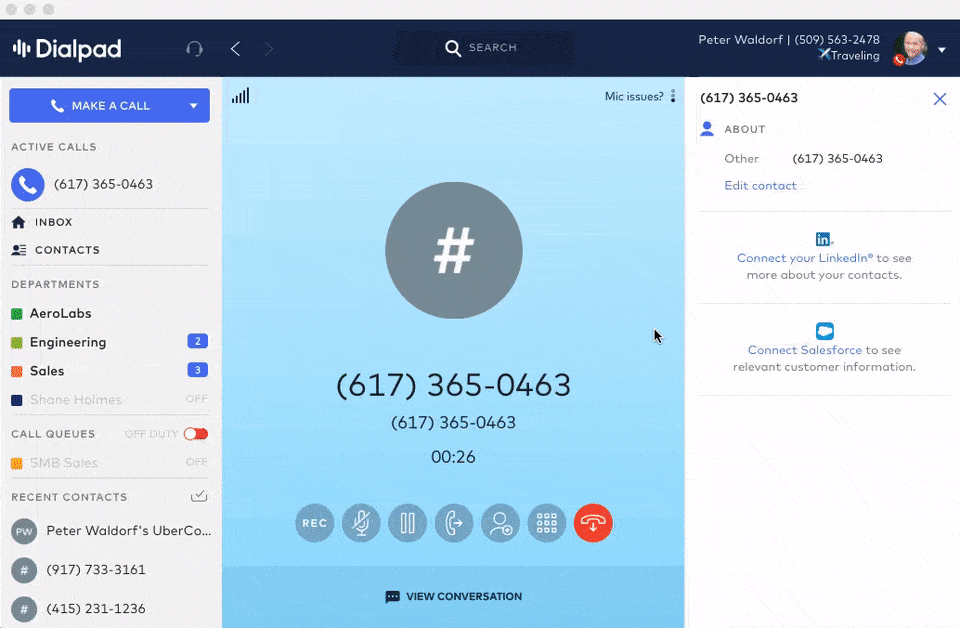
Task: Click the Salesforce cloud icon
Action: [x=825, y=331]
